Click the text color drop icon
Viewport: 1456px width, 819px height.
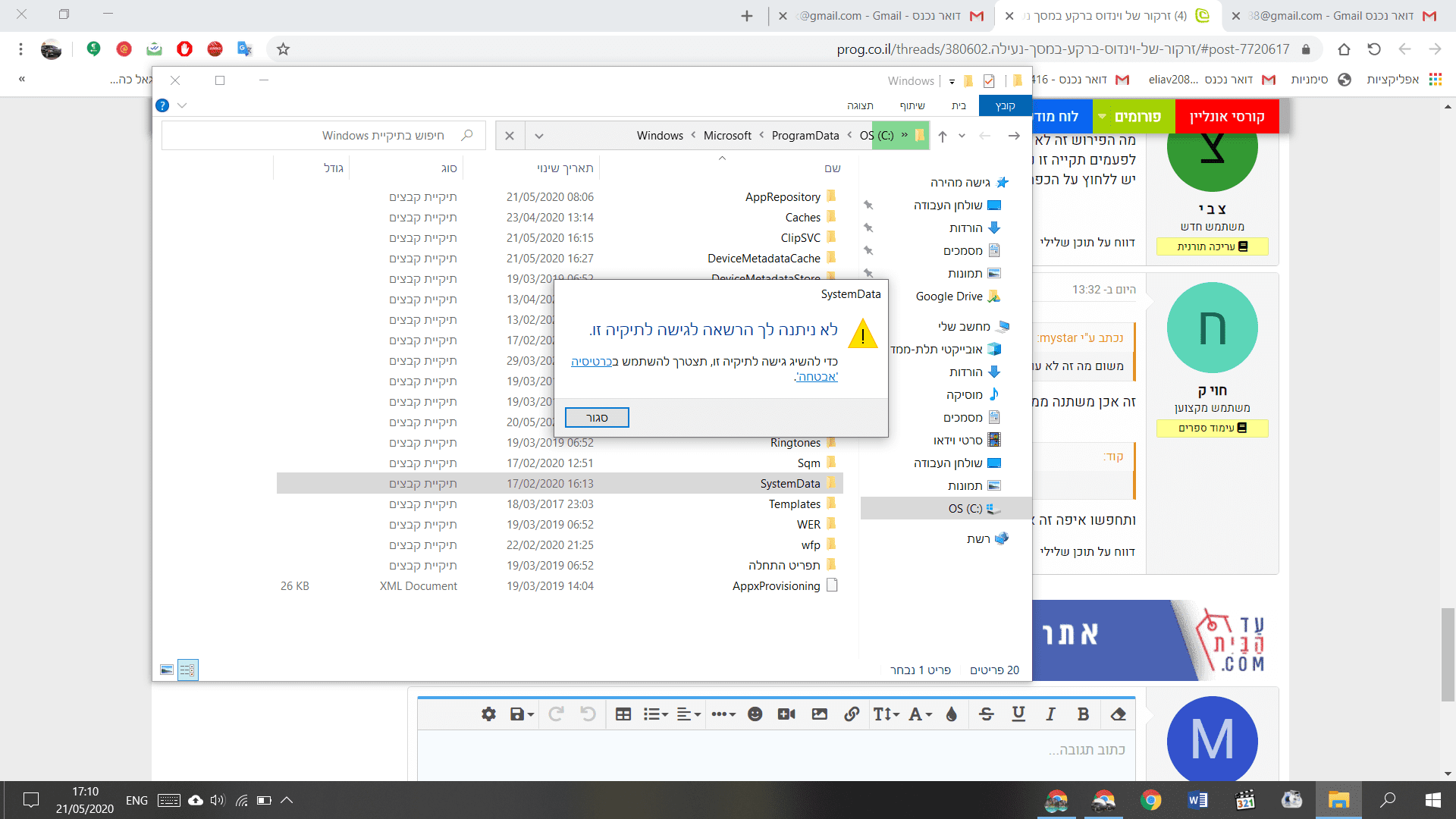click(952, 714)
